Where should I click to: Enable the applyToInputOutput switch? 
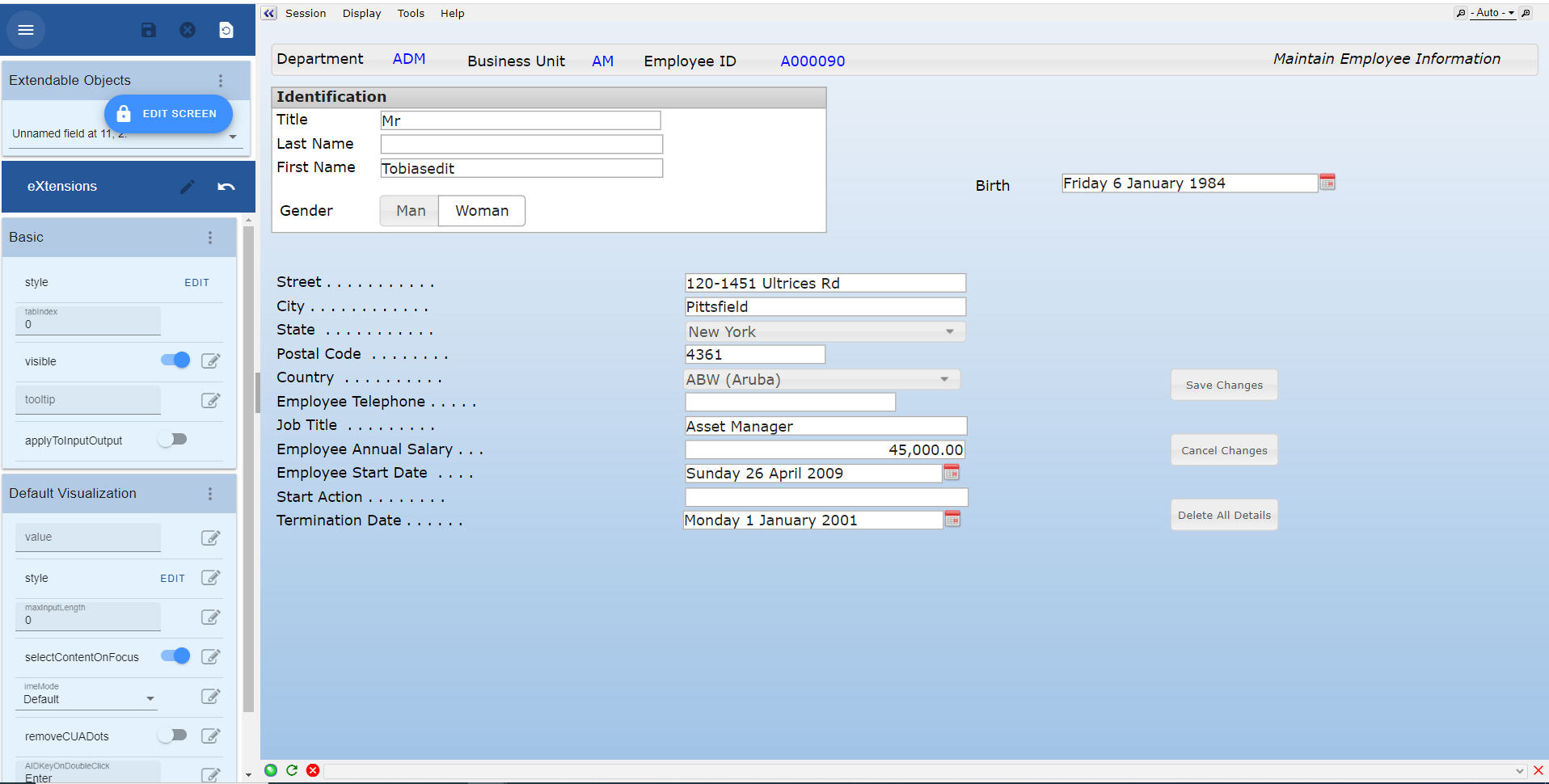pos(173,440)
